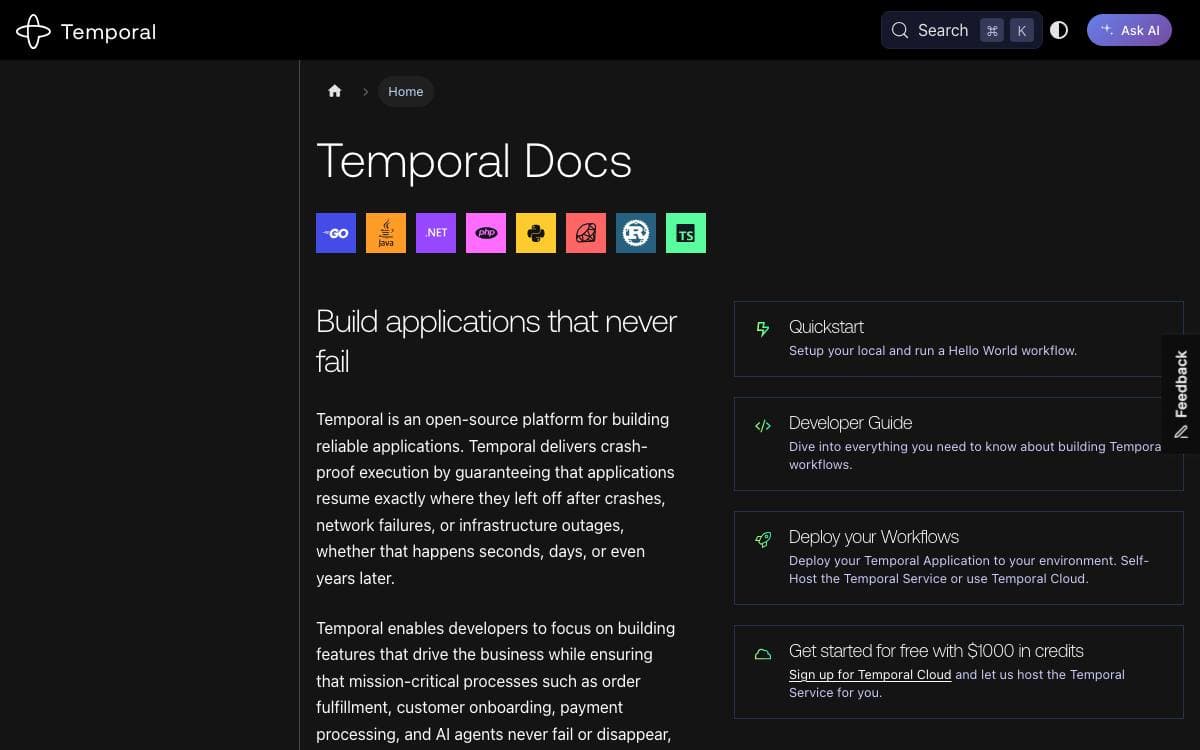Viewport: 1200px width, 750px height.
Task: Open the .NET SDK icon
Action: pyautogui.click(x=436, y=233)
